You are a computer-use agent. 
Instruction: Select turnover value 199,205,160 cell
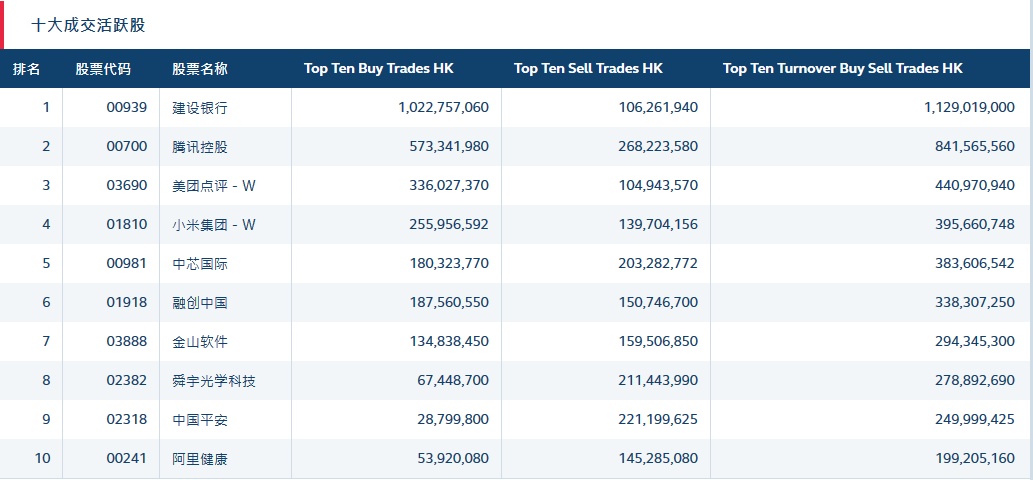969,459
